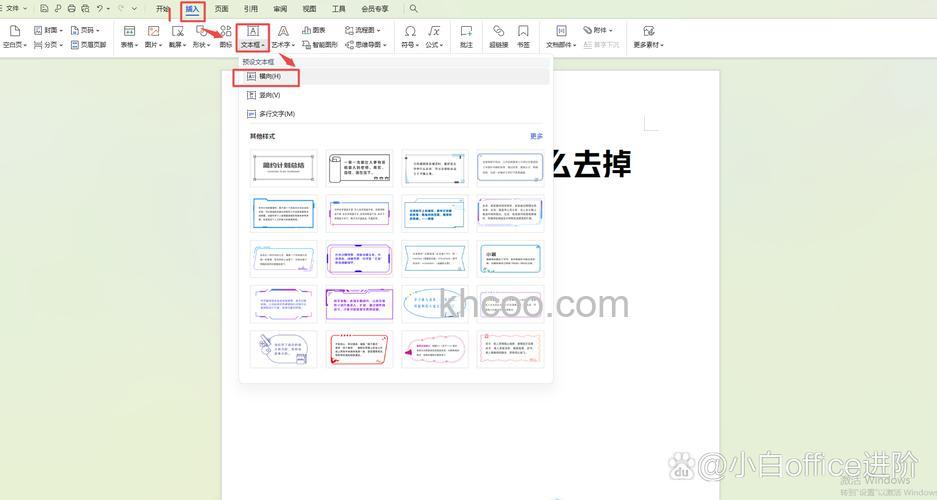The height and width of the screenshot is (500, 937).
Task: Select the pencil-illustrated rounded text box template
Action: [x=283, y=349]
